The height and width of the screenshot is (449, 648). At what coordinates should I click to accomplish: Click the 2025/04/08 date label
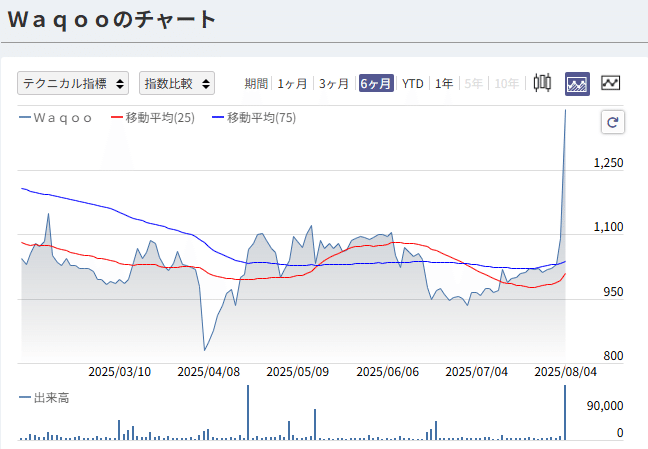[x=209, y=372]
